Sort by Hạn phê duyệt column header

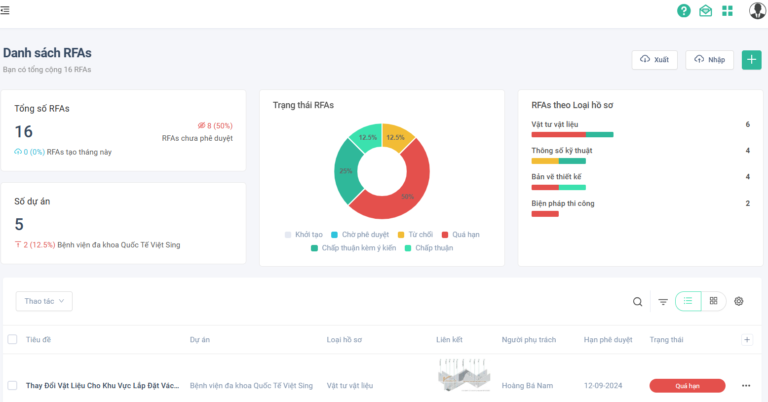[608, 339]
